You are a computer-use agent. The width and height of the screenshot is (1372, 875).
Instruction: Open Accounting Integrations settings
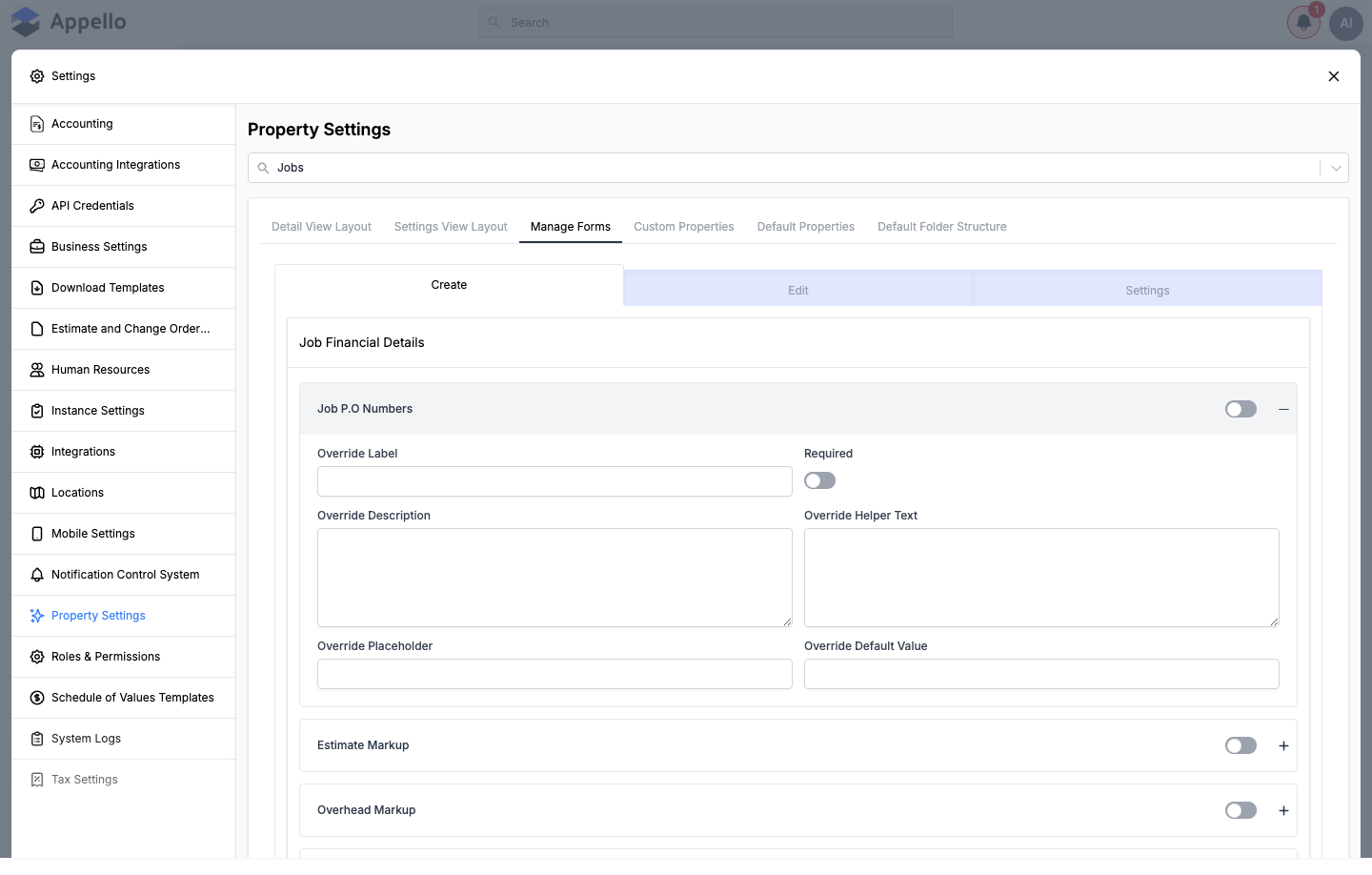[124, 165]
